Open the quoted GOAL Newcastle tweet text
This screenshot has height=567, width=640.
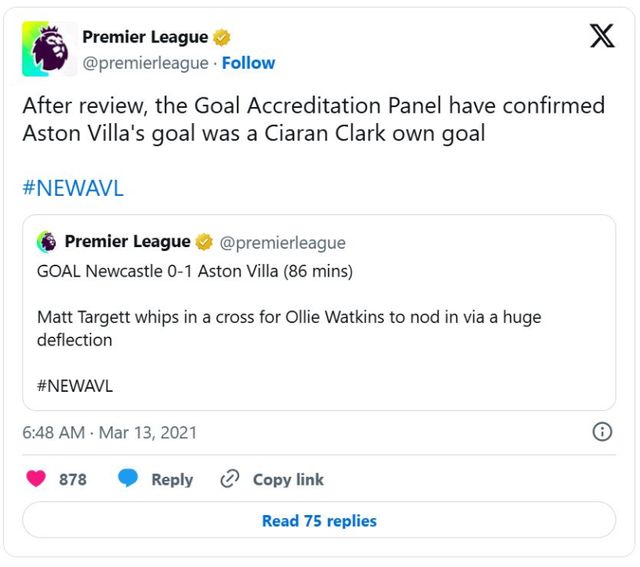[x=195, y=271]
